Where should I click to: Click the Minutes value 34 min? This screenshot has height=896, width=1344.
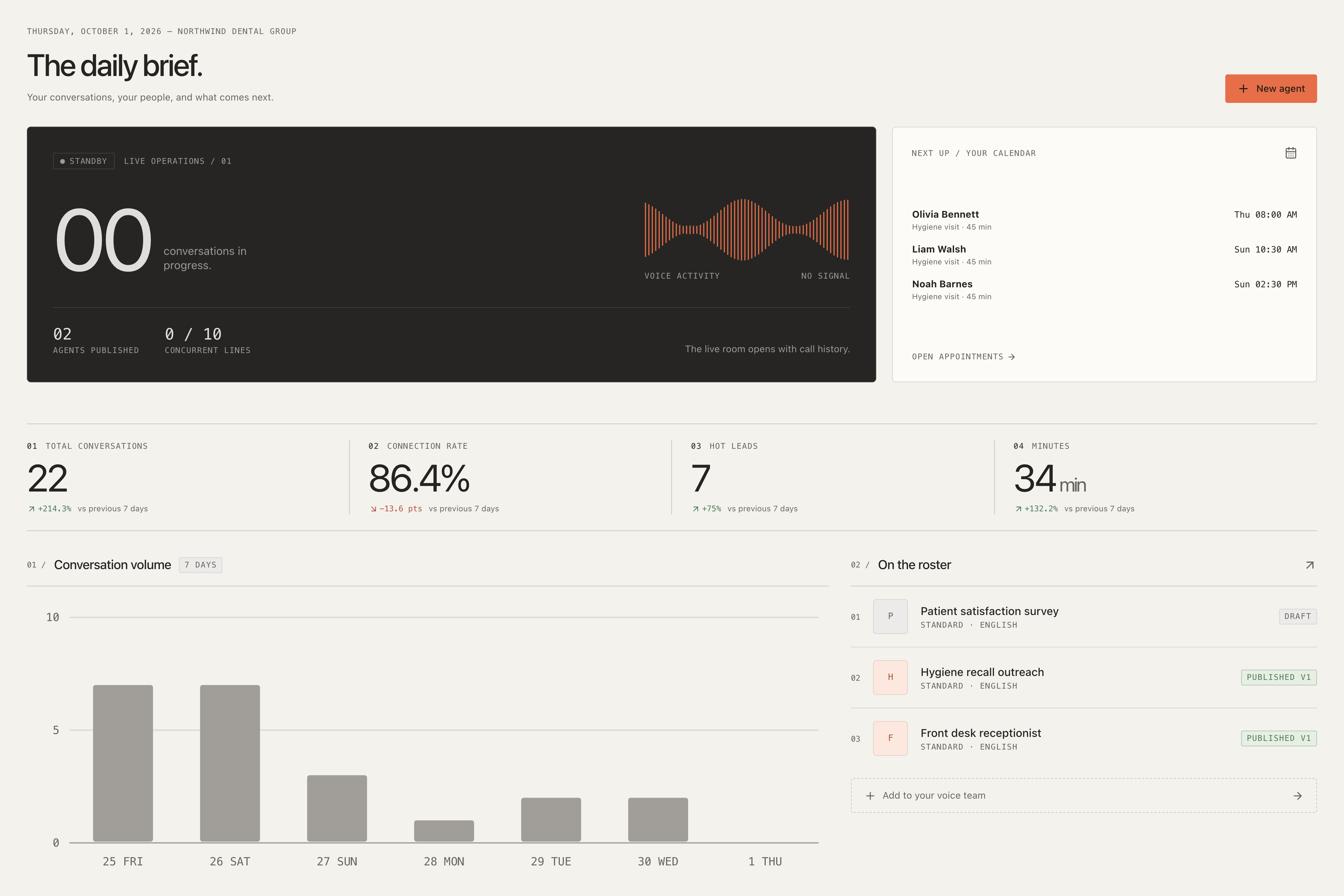[x=1050, y=478]
